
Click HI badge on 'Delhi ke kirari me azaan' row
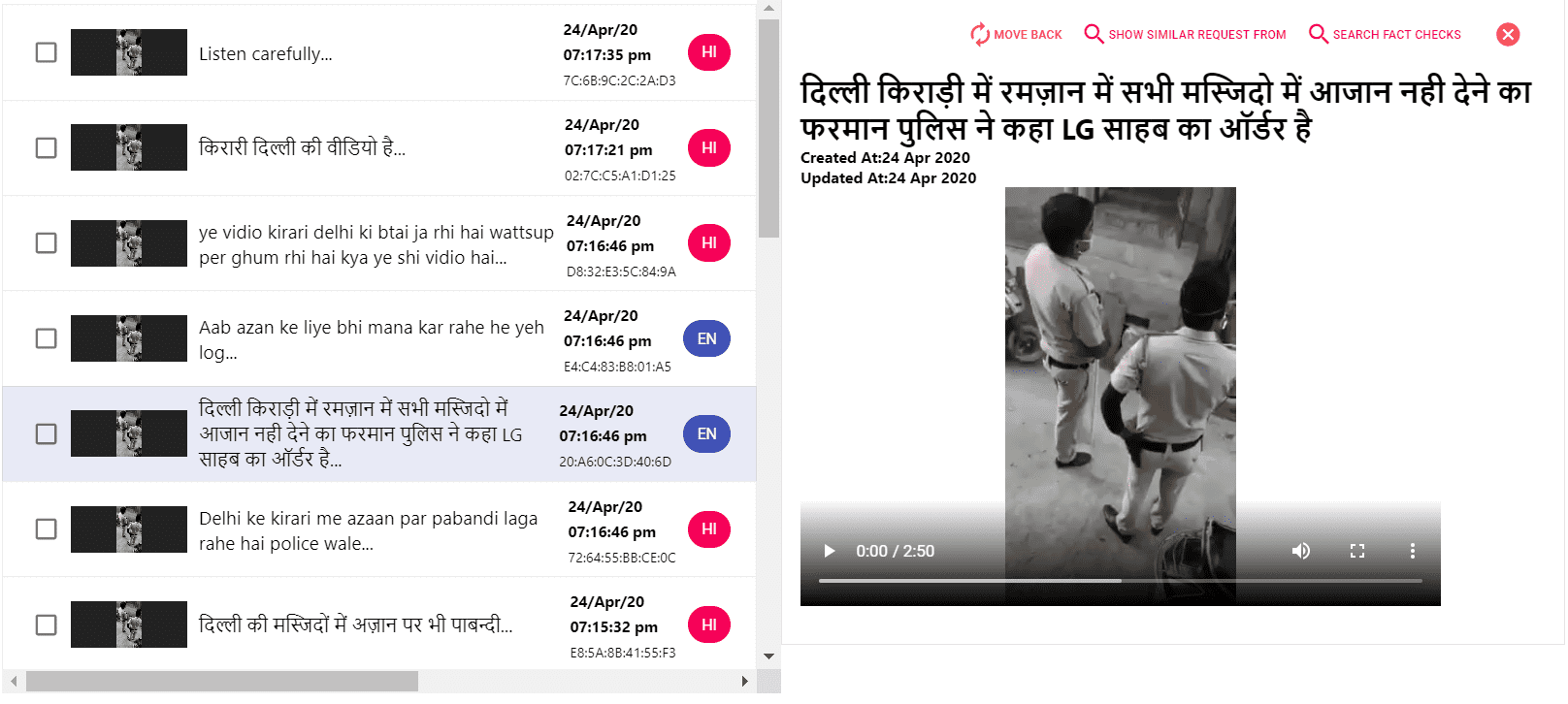[709, 528]
